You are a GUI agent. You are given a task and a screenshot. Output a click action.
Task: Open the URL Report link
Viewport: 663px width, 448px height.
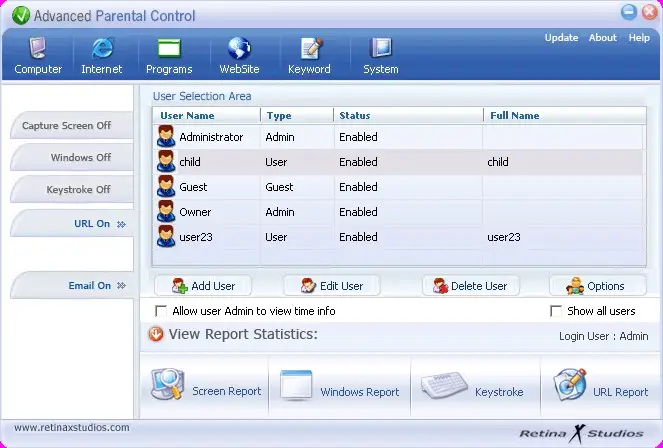tap(620, 392)
